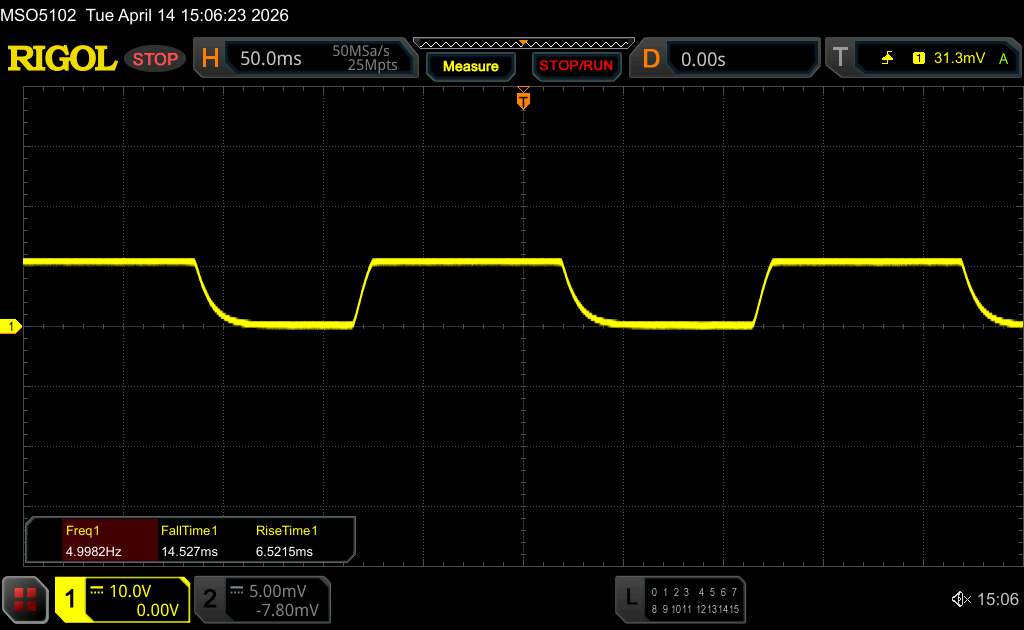Open the function navigation grid icon
Viewport: 1024px width, 630px height.
click(26, 599)
